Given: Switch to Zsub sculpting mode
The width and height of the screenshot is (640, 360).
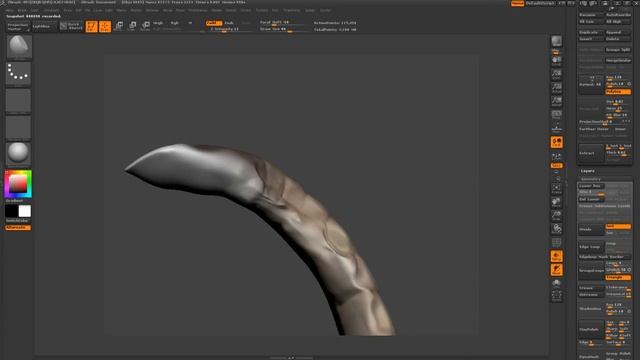Looking at the screenshot, I should coord(229,23).
